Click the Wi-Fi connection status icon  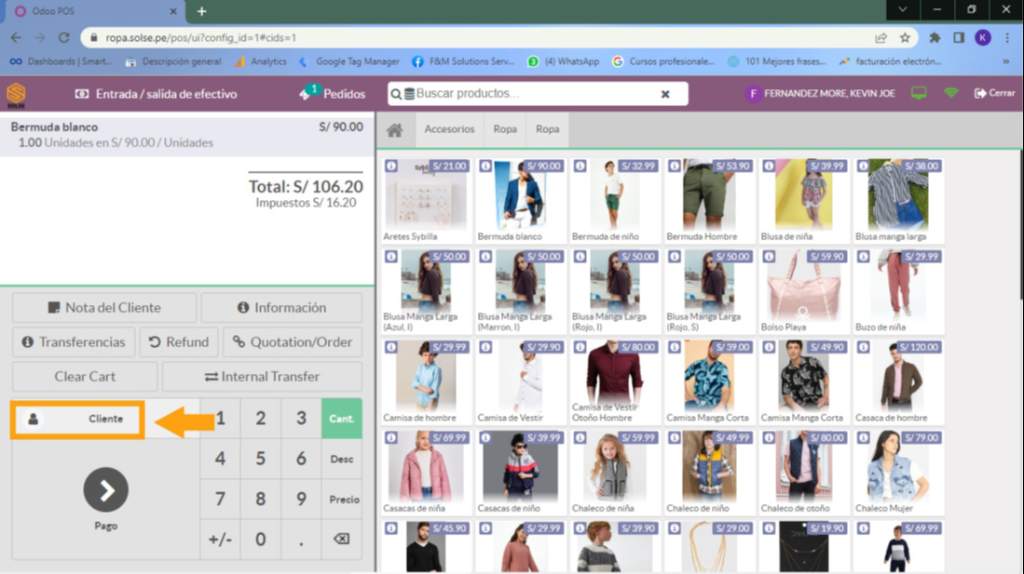[x=950, y=93]
